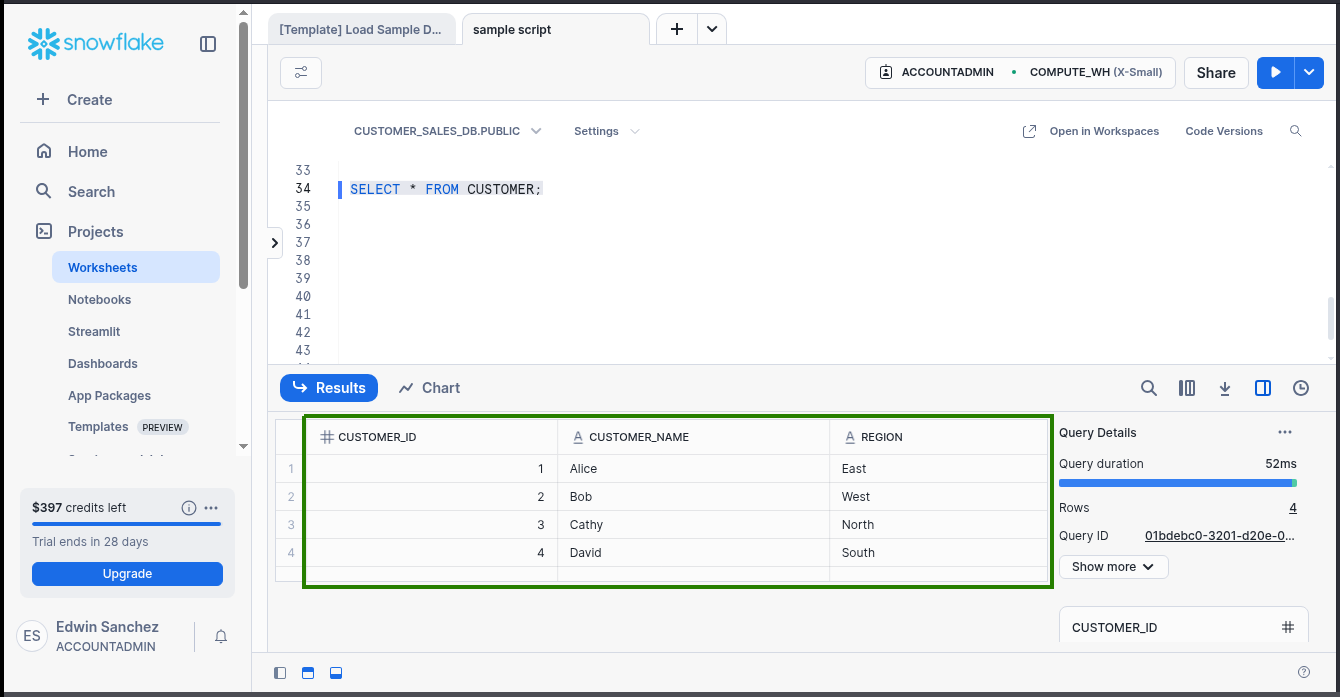Open notifications with the bell icon
Image resolution: width=1340 pixels, height=697 pixels.
pos(220,636)
